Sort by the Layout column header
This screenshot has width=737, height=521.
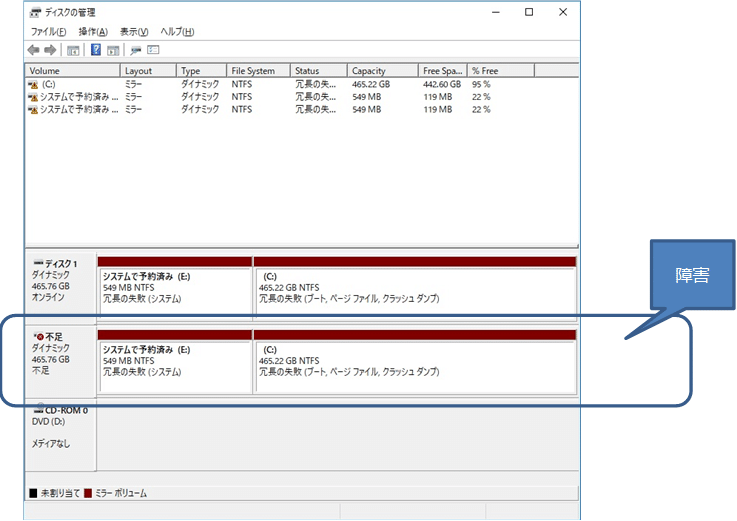tap(149, 71)
